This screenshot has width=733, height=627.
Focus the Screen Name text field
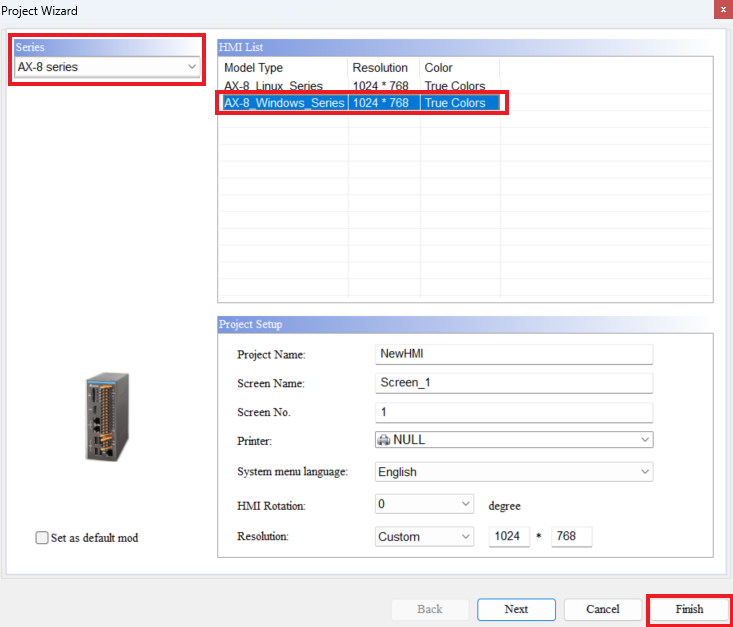513,383
